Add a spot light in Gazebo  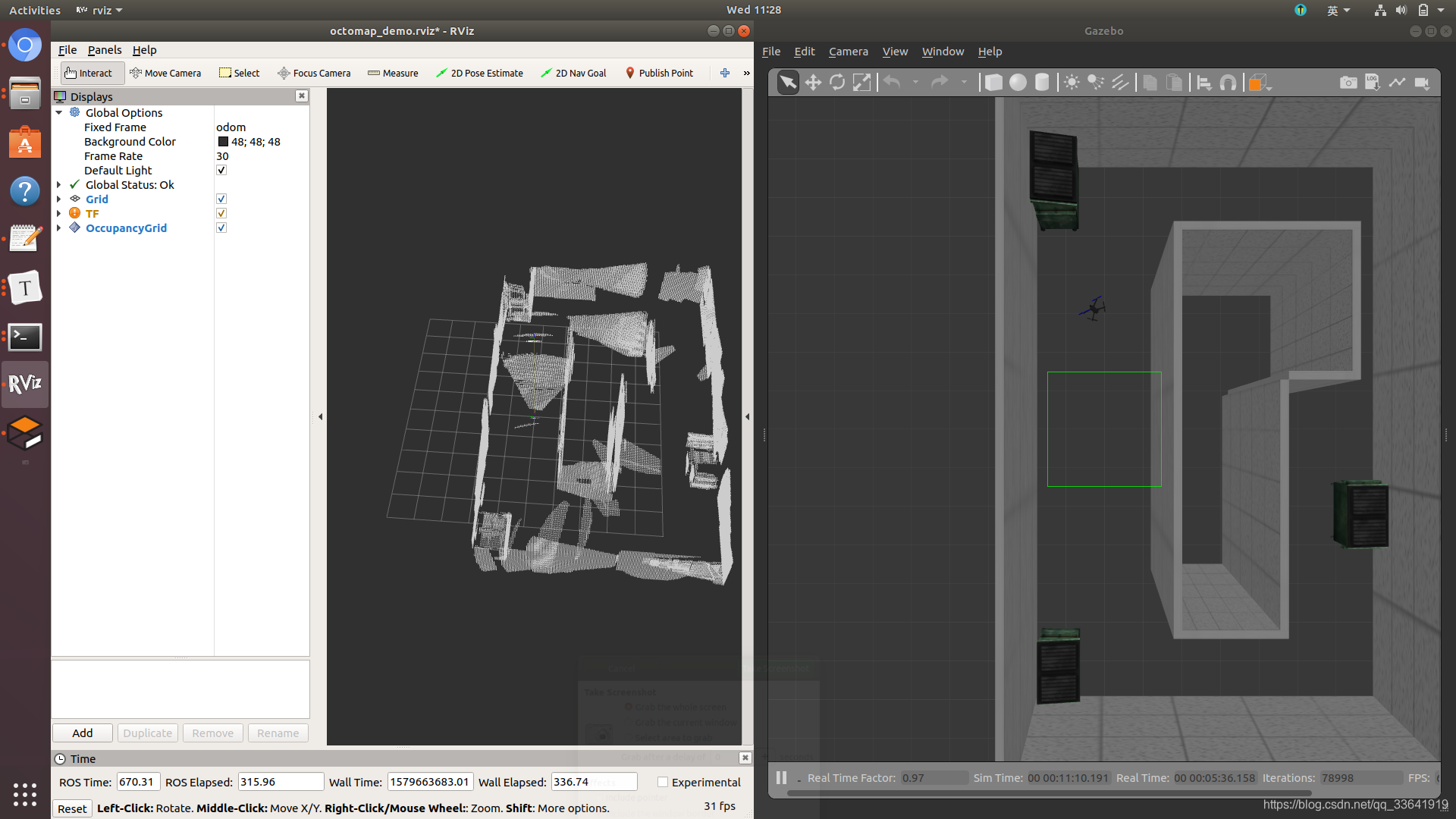(1096, 83)
